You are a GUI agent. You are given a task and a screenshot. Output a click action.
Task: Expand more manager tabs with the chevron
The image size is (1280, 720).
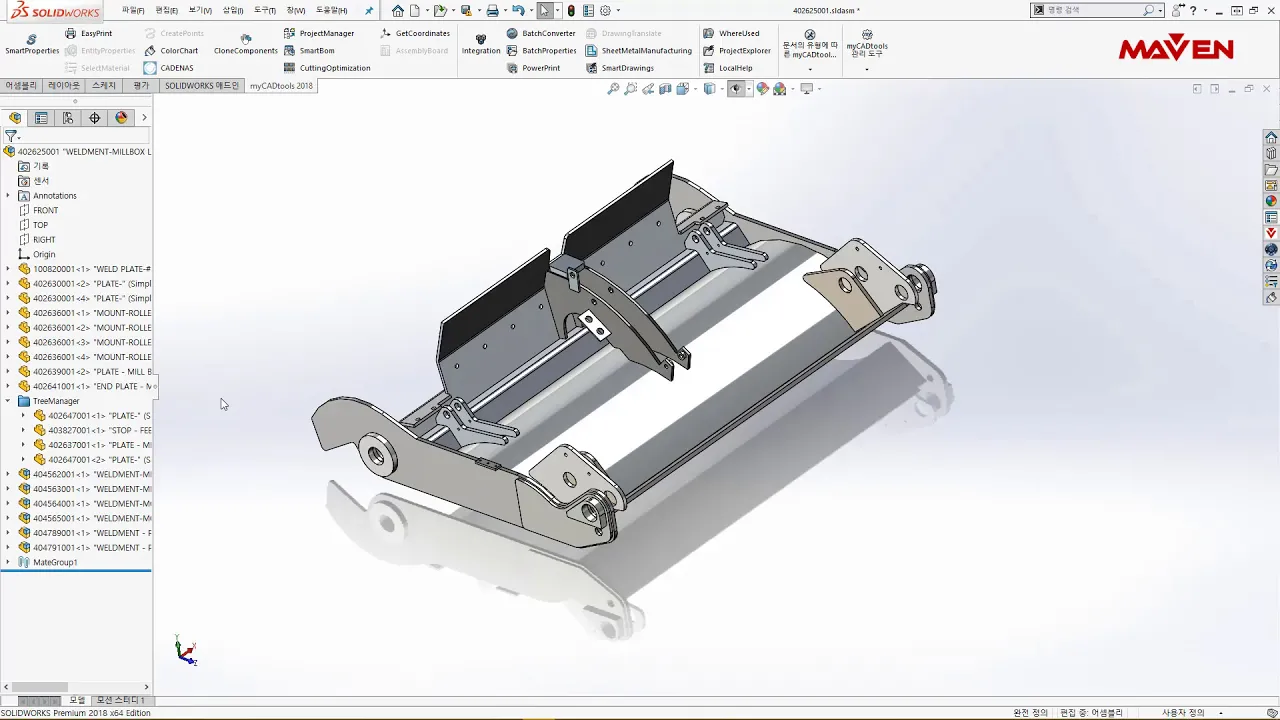coord(144,118)
